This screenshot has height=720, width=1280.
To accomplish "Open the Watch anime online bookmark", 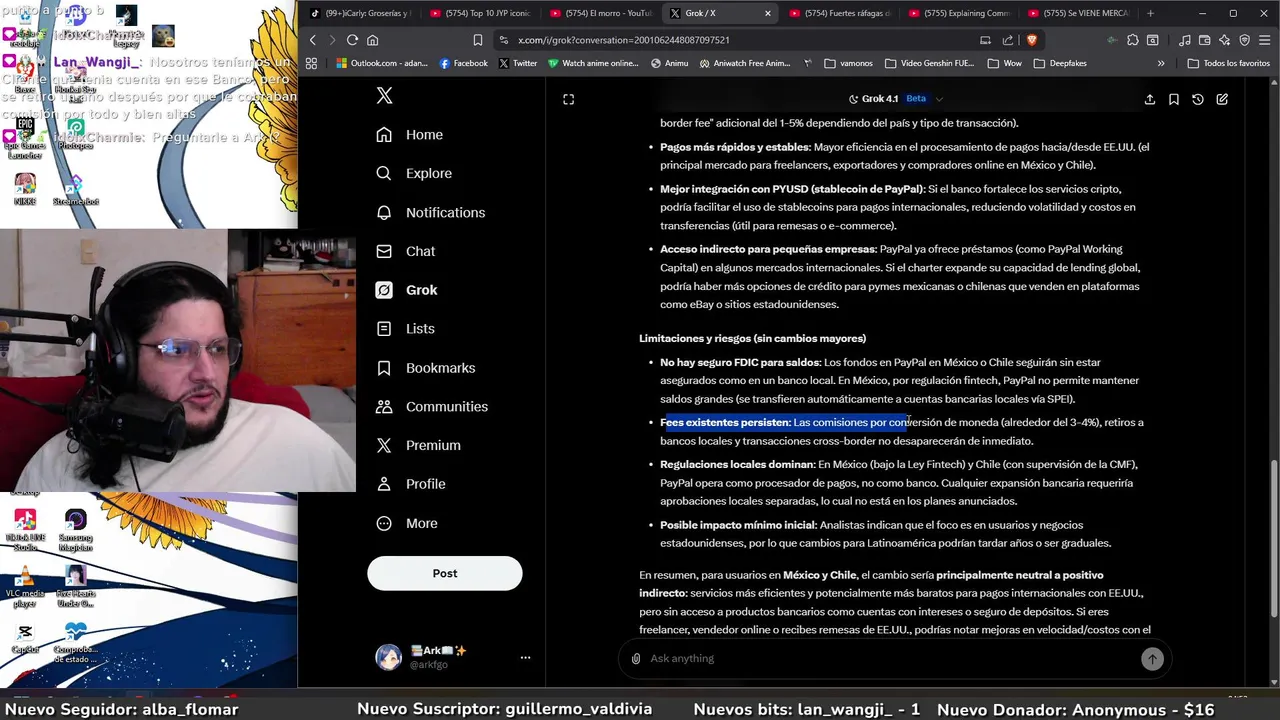I will tap(593, 63).
